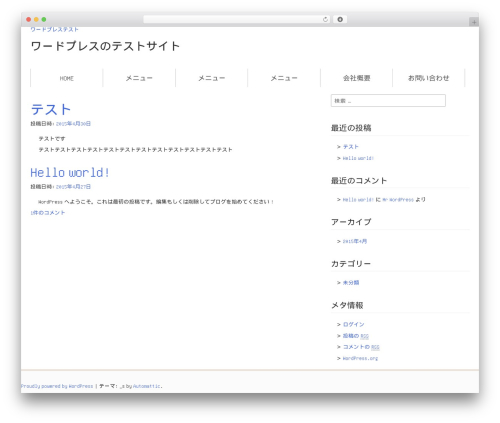Click the アーカイブ widget heading
This screenshot has height=423, width=500.
tap(351, 222)
